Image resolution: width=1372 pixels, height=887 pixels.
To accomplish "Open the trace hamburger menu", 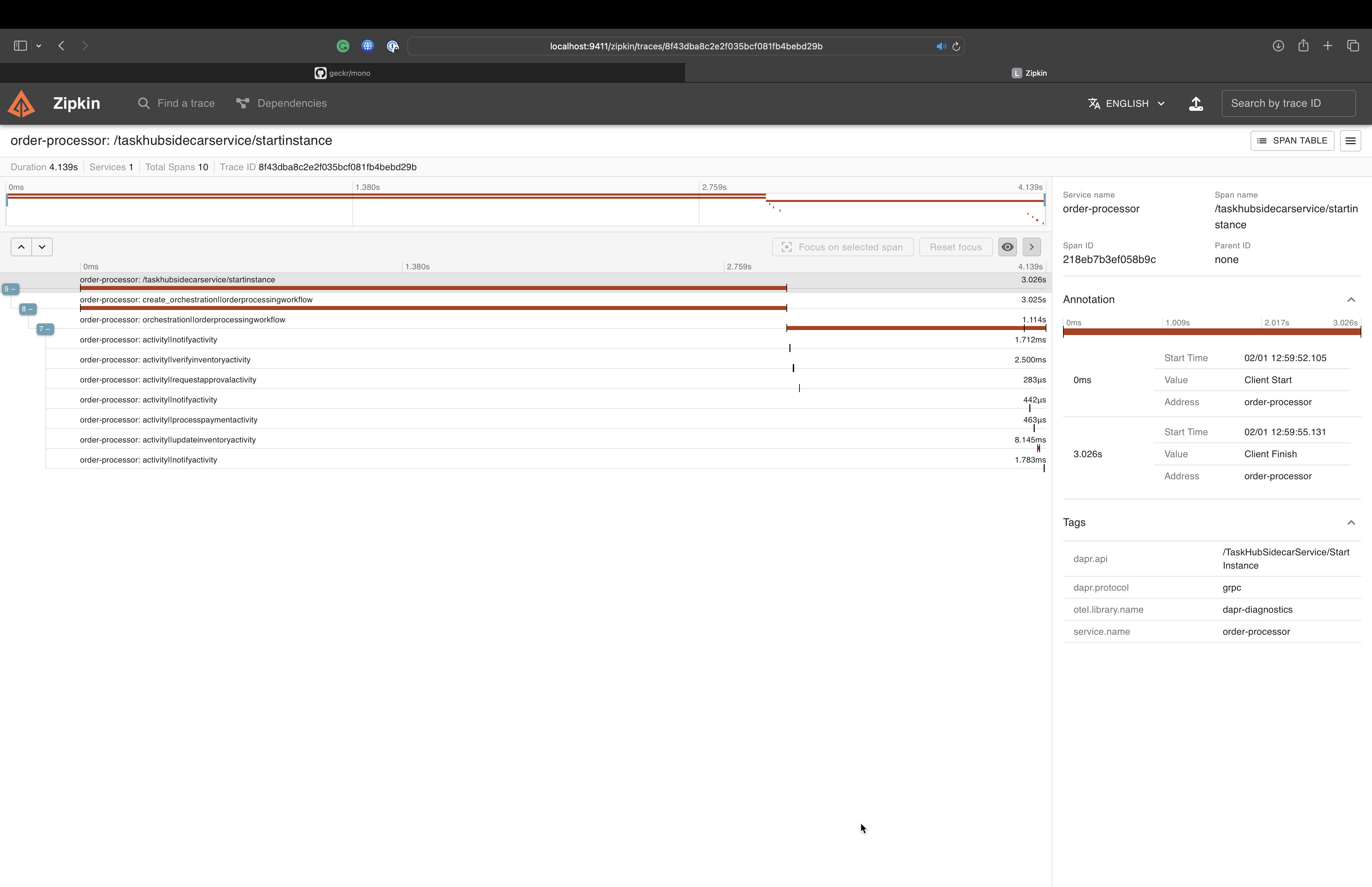I will tap(1350, 140).
